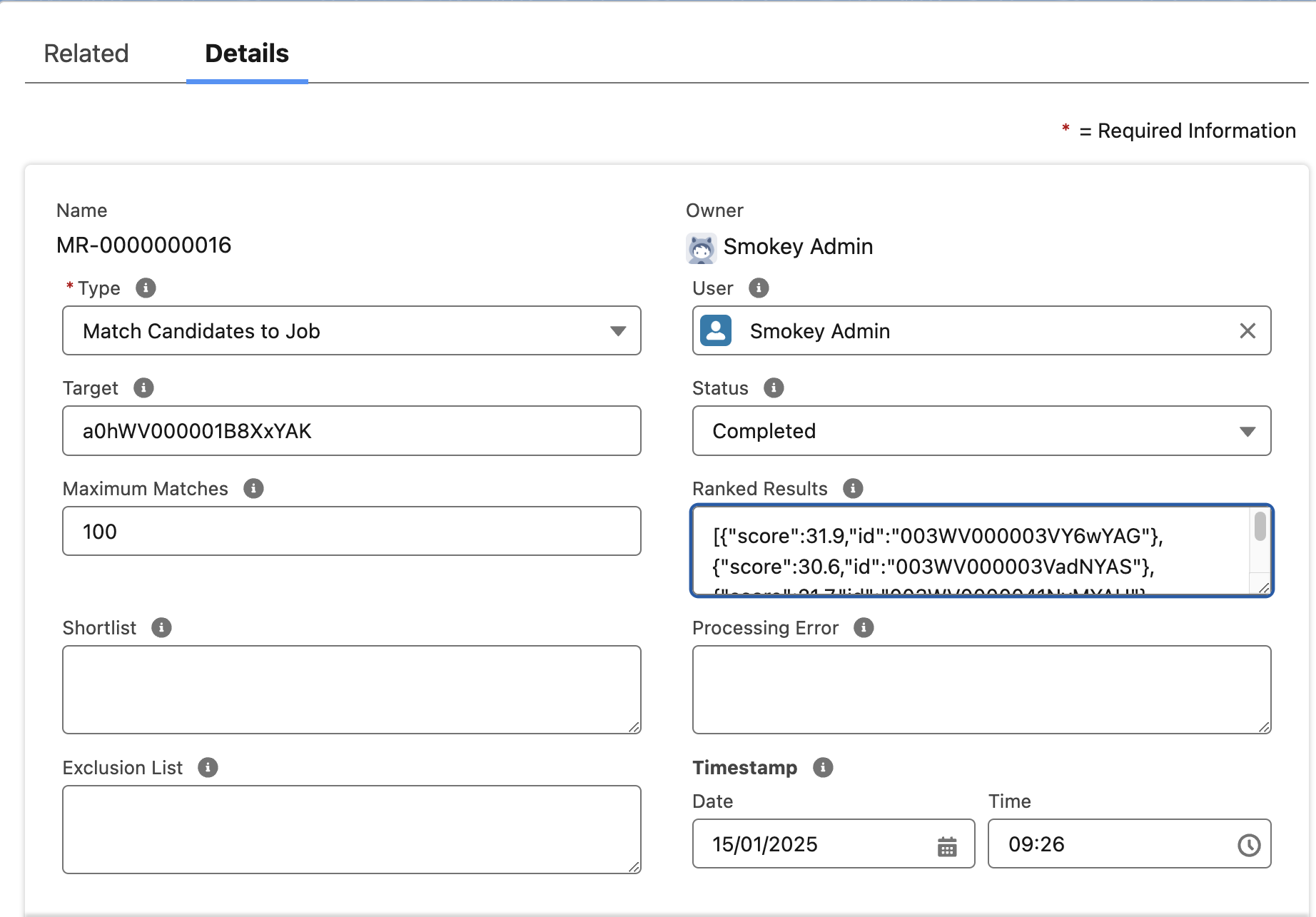This screenshot has width=1316, height=917.
Task: Select the Details tab
Action: (x=247, y=54)
